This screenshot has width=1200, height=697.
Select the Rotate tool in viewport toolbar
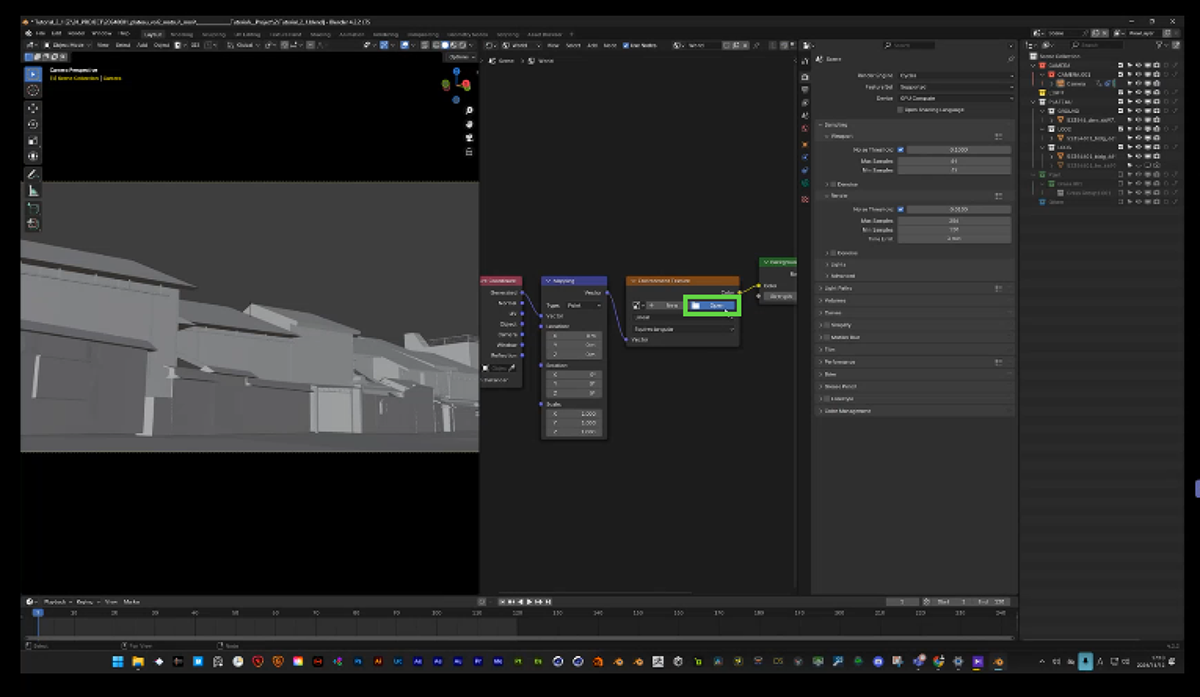click(x=33, y=124)
